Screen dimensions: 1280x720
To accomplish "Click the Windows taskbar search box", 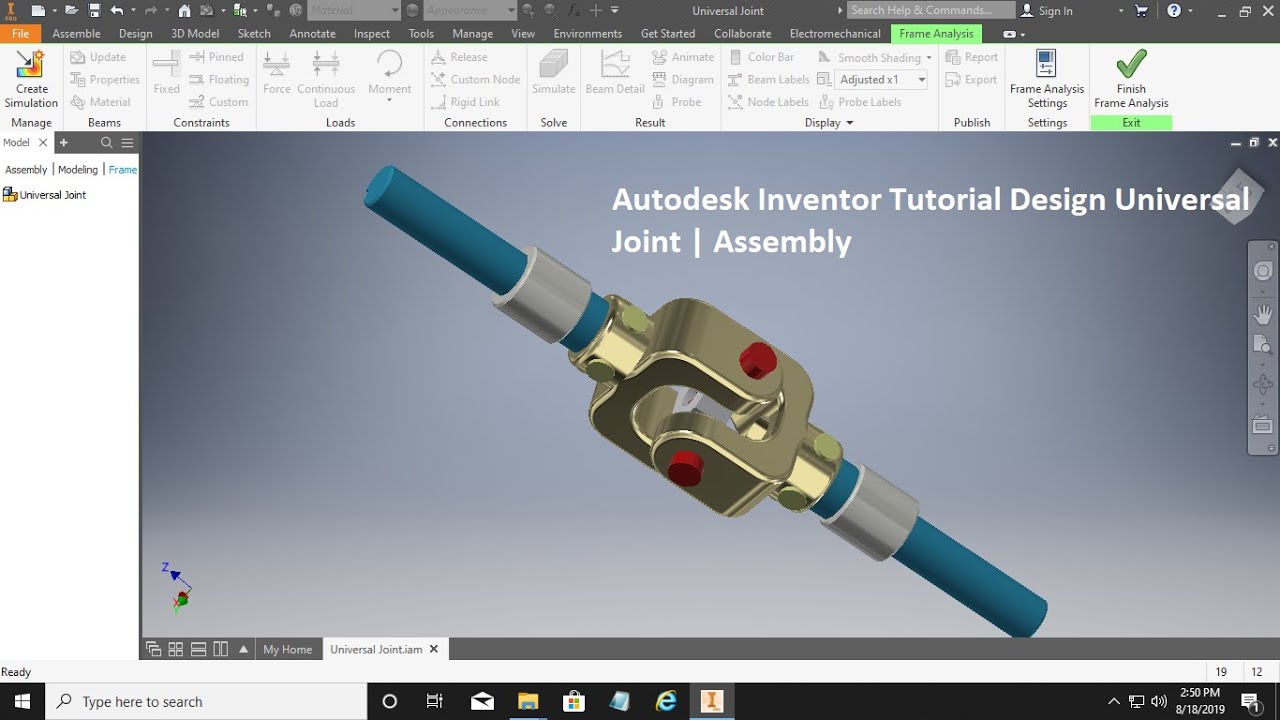I will point(208,701).
